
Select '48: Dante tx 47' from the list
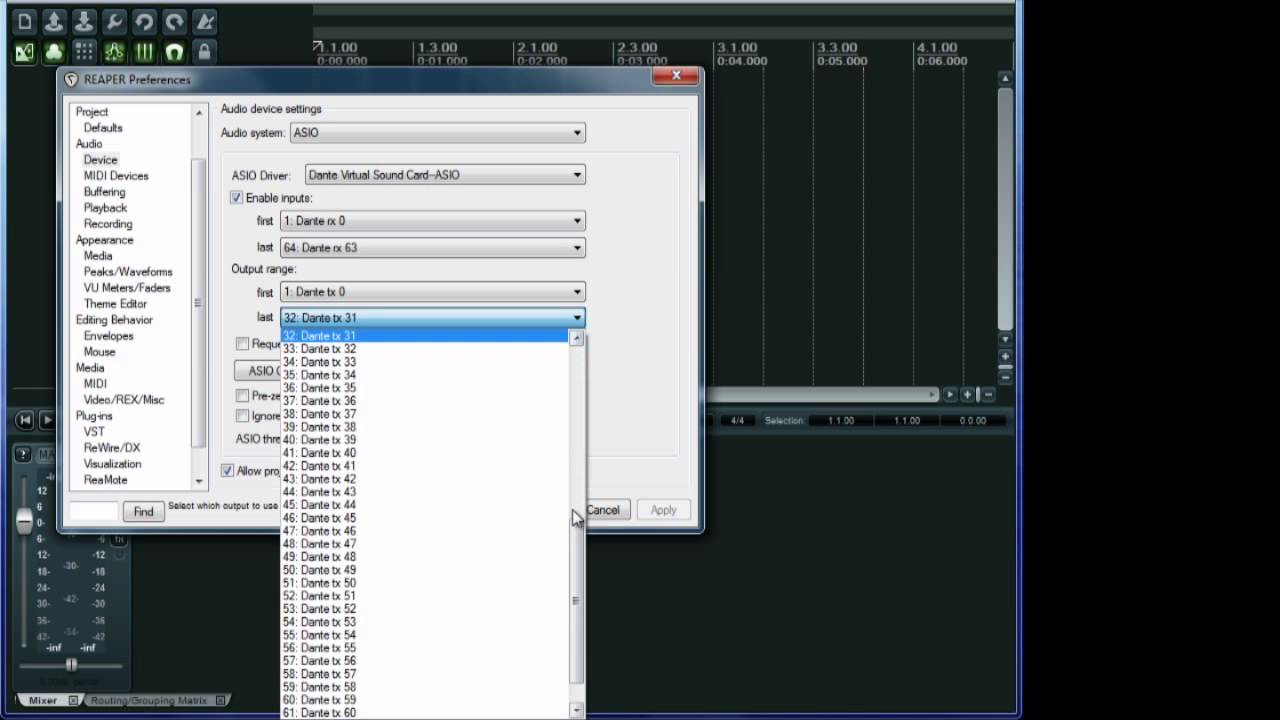tap(425, 544)
